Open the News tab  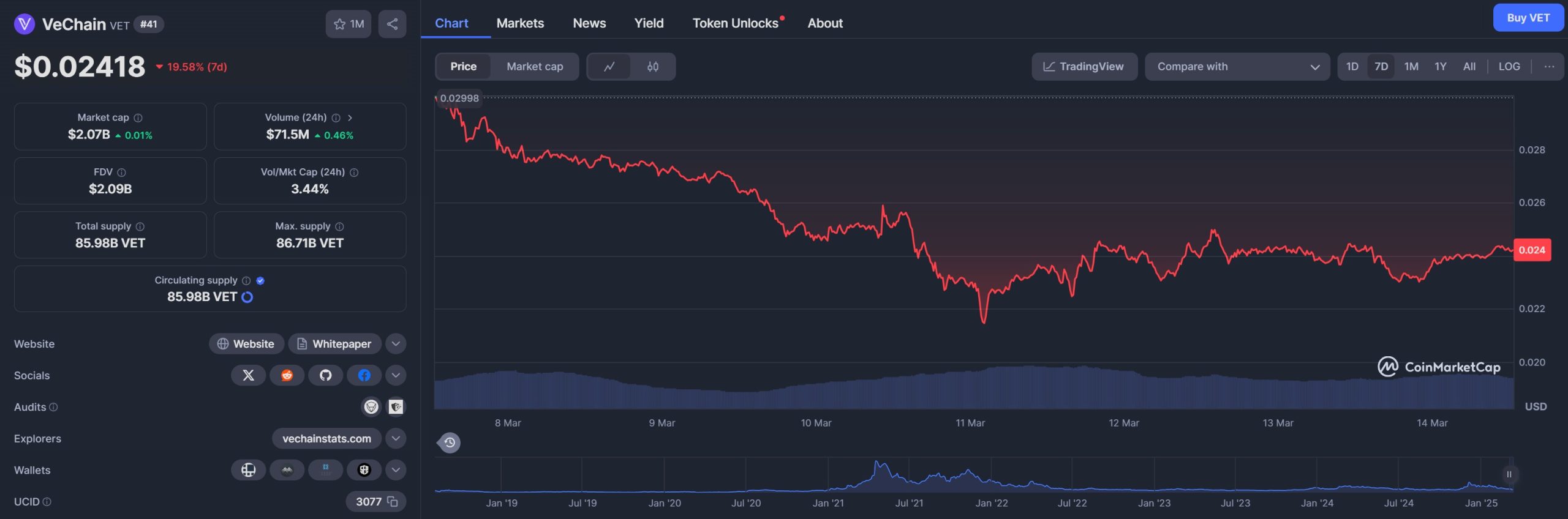tap(589, 23)
